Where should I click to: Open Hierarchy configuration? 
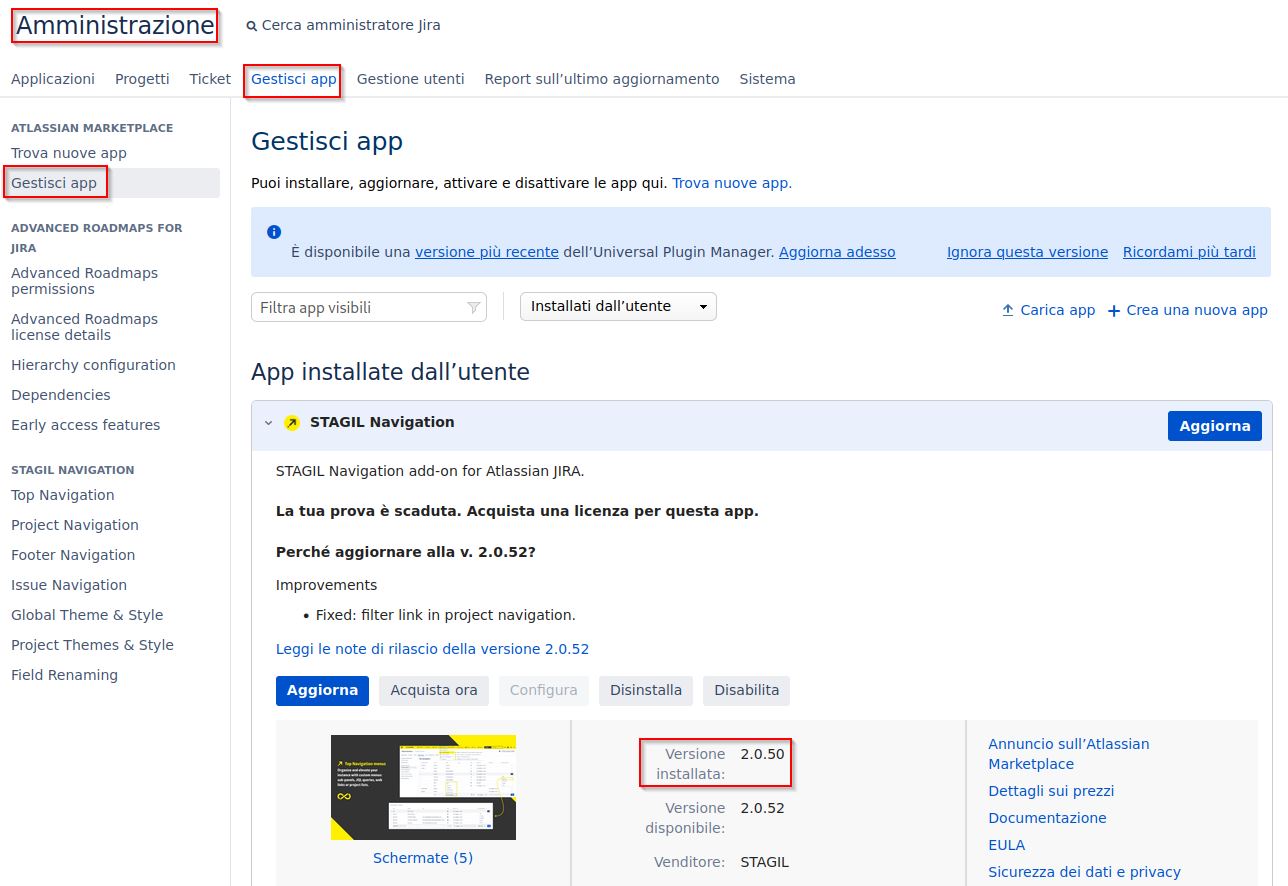(93, 365)
